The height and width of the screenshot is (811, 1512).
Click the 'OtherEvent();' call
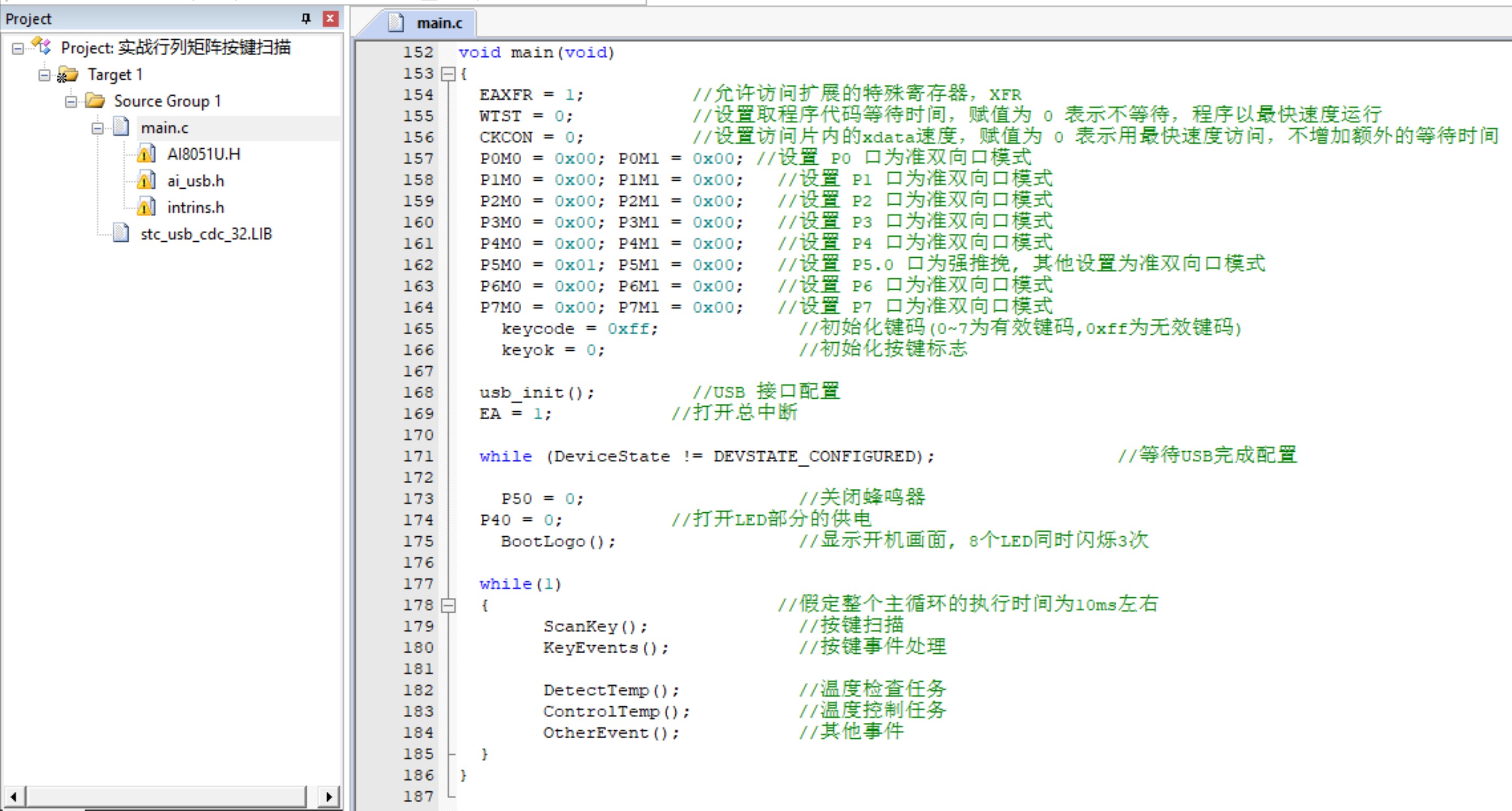pyautogui.click(x=611, y=732)
